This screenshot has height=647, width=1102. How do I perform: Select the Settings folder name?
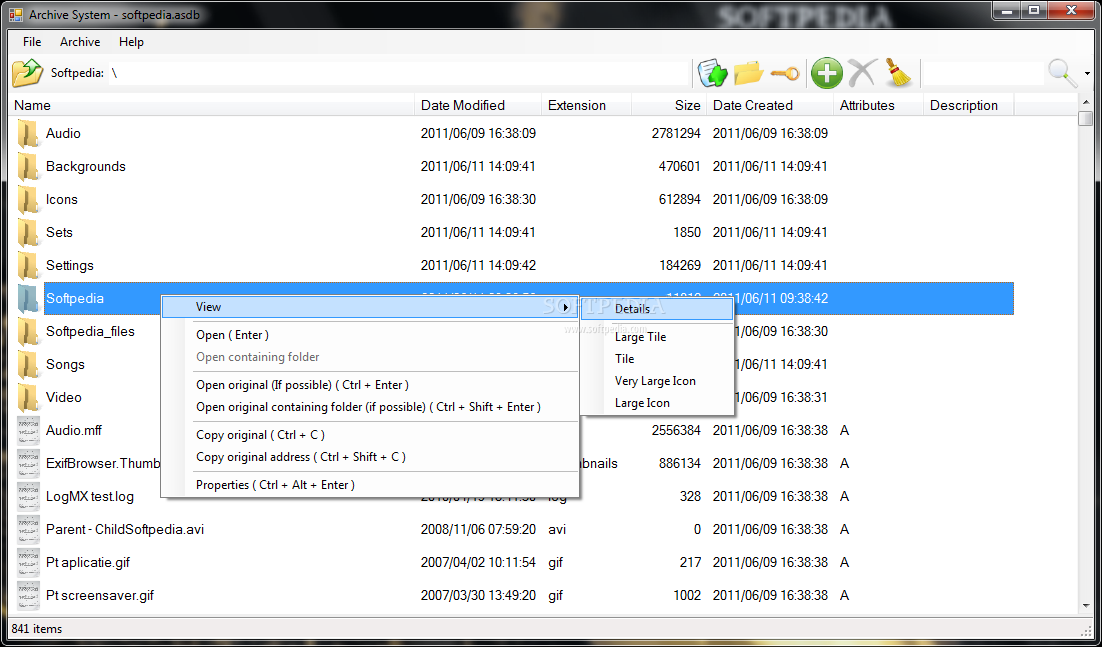[70, 266]
